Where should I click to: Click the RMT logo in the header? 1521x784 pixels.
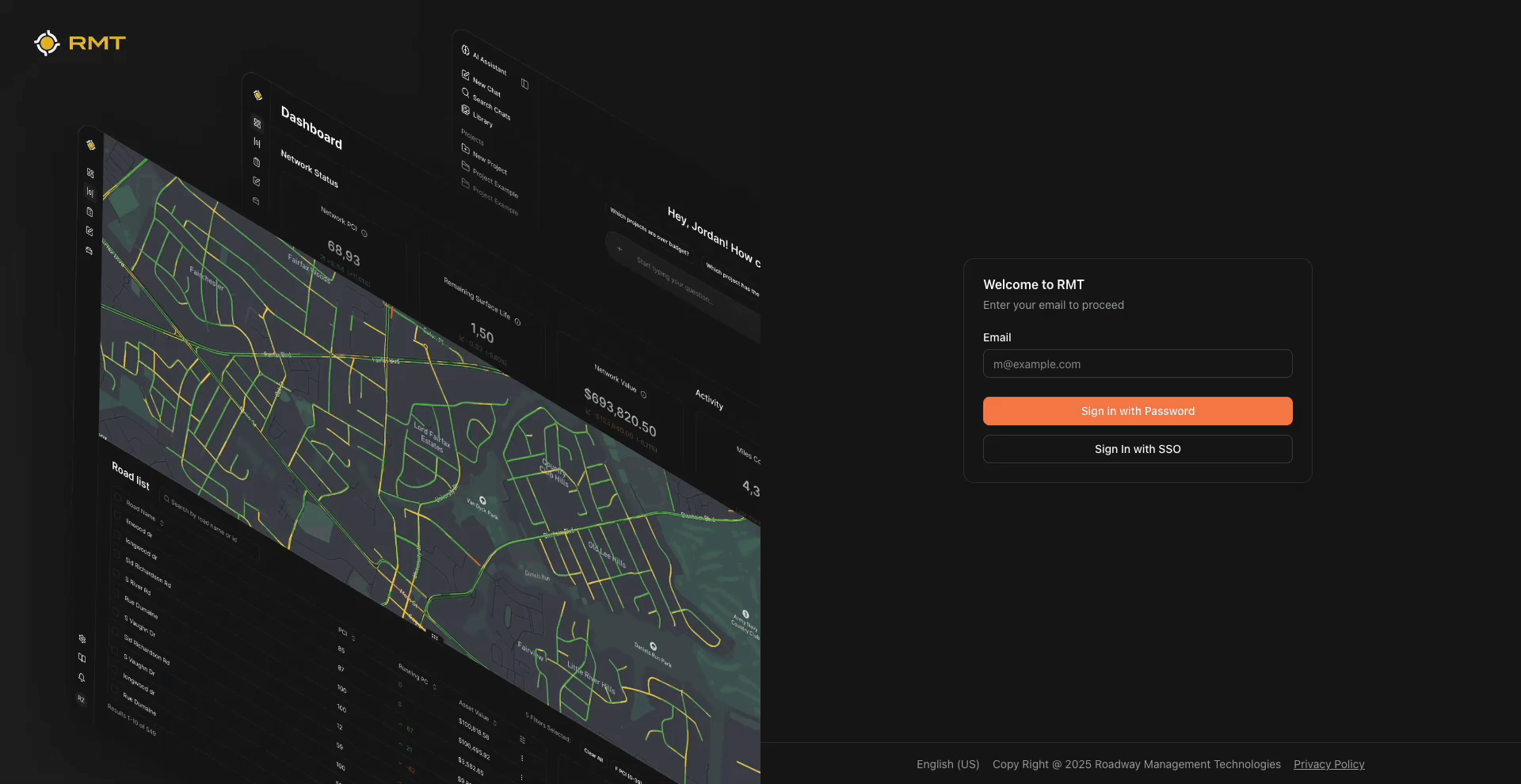coord(80,43)
